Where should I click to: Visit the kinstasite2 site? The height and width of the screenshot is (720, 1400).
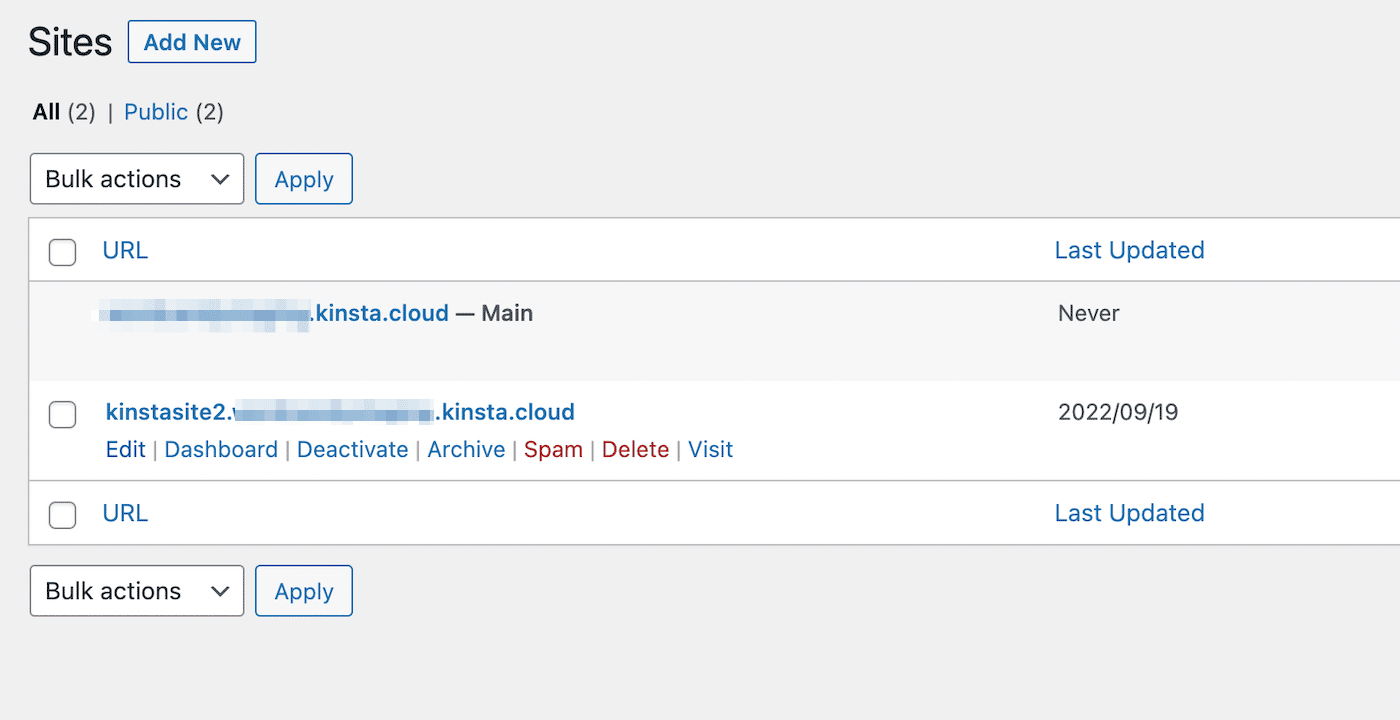[x=710, y=450]
